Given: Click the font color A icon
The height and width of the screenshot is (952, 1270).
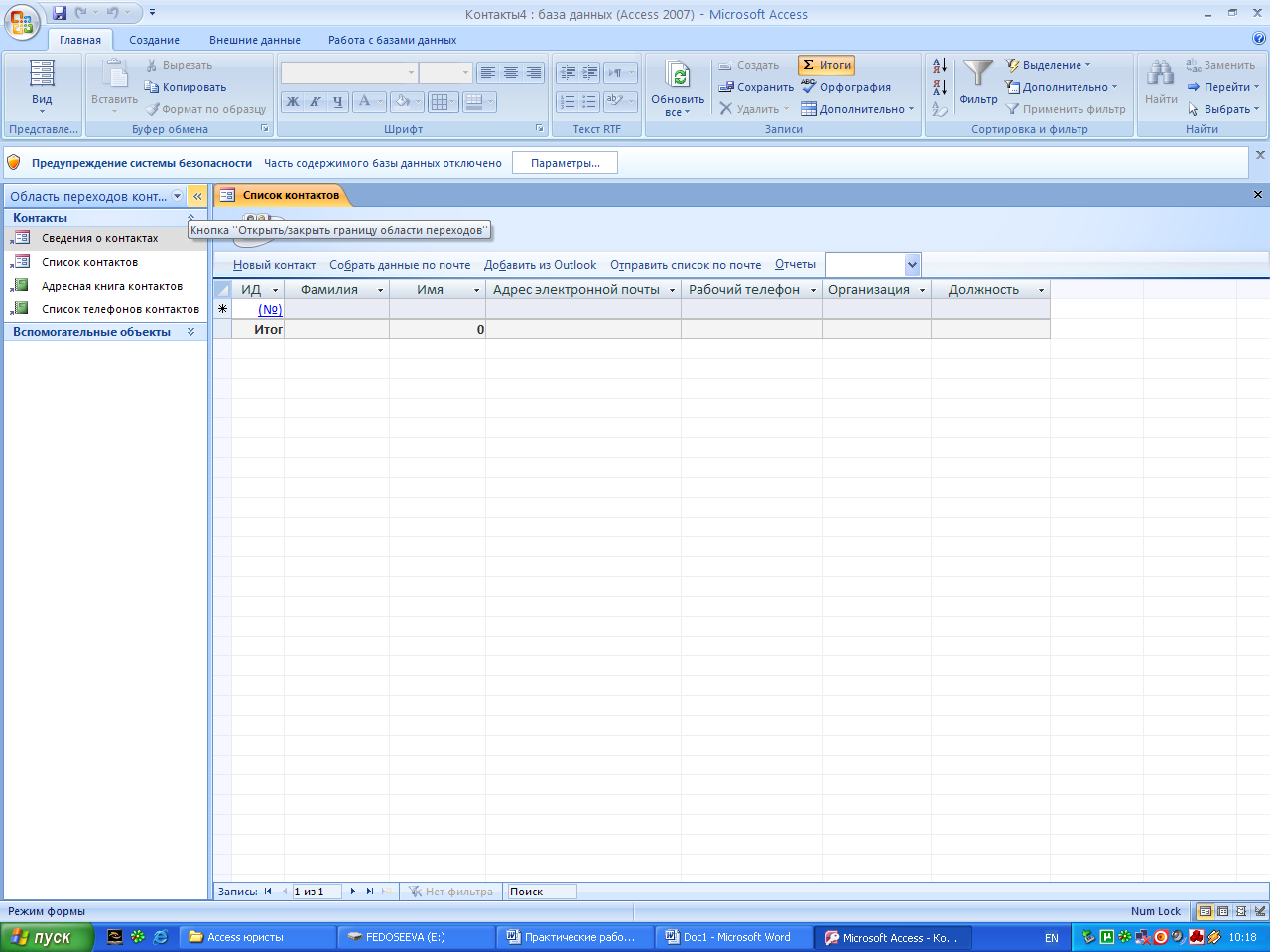Looking at the screenshot, I should click(364, 101).
